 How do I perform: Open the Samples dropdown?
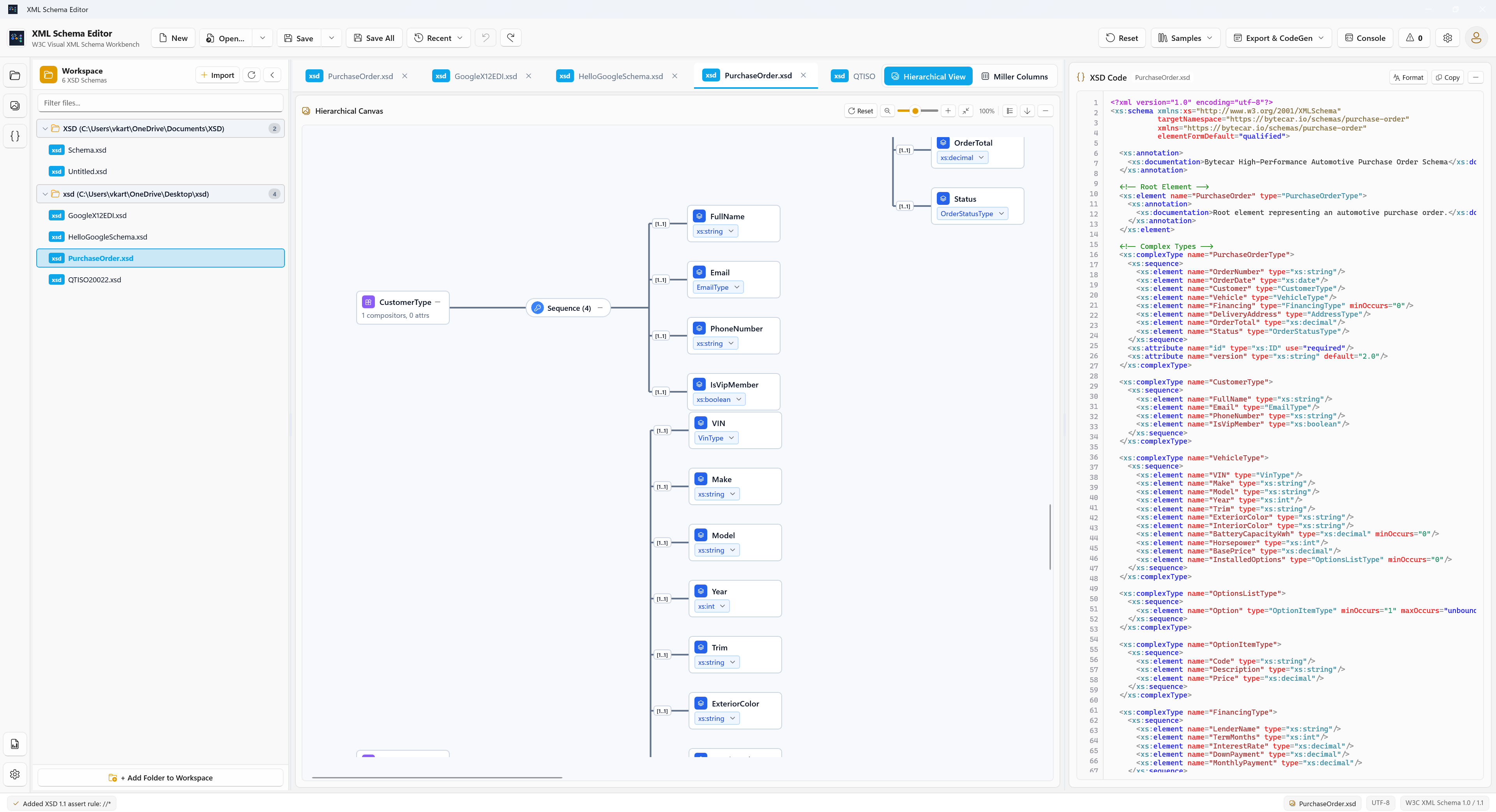pos(1185,38)
